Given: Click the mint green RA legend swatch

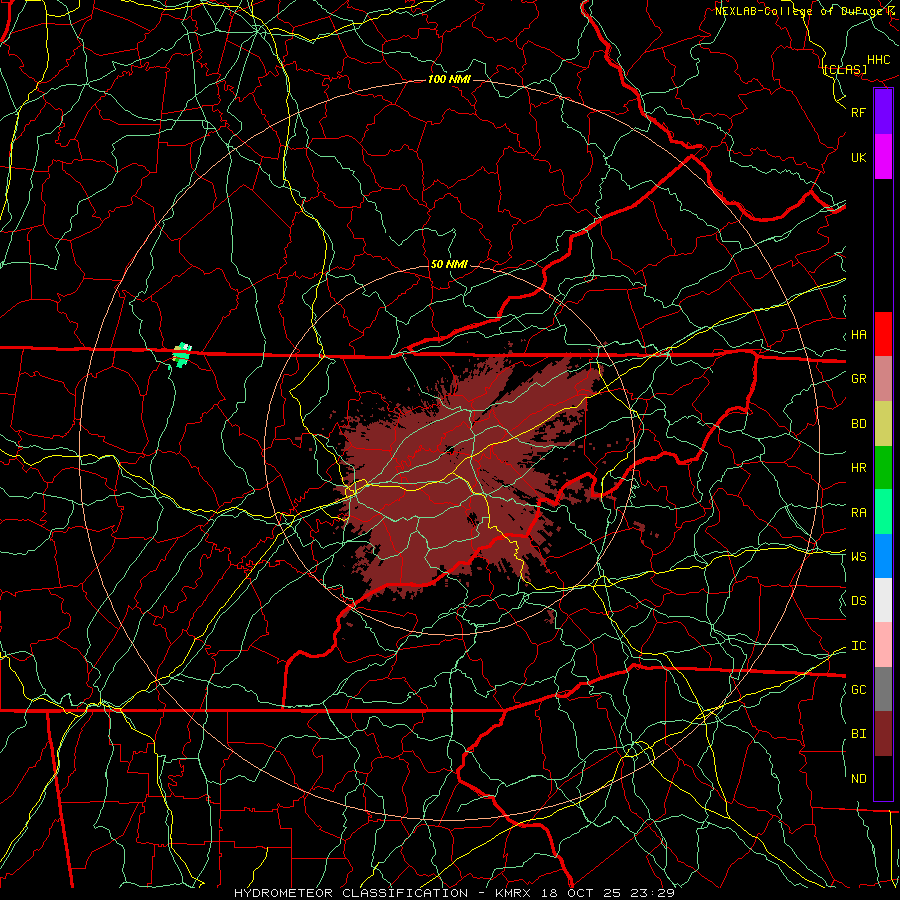Looking at the screenshot, I should pyautogui.click(x=883, y=512).
